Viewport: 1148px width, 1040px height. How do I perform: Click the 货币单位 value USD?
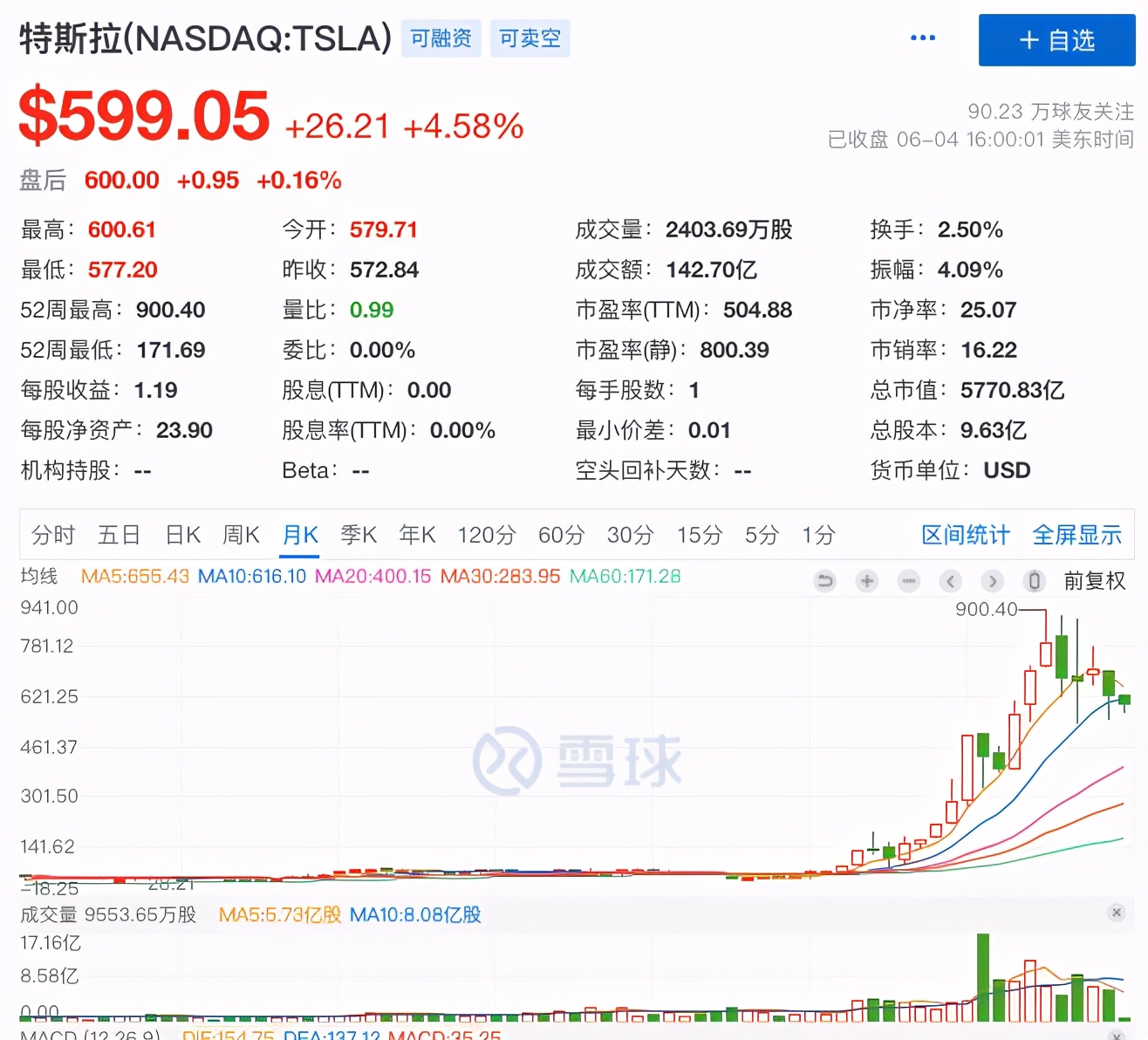pyautogui.click(x=1007, y=470)
